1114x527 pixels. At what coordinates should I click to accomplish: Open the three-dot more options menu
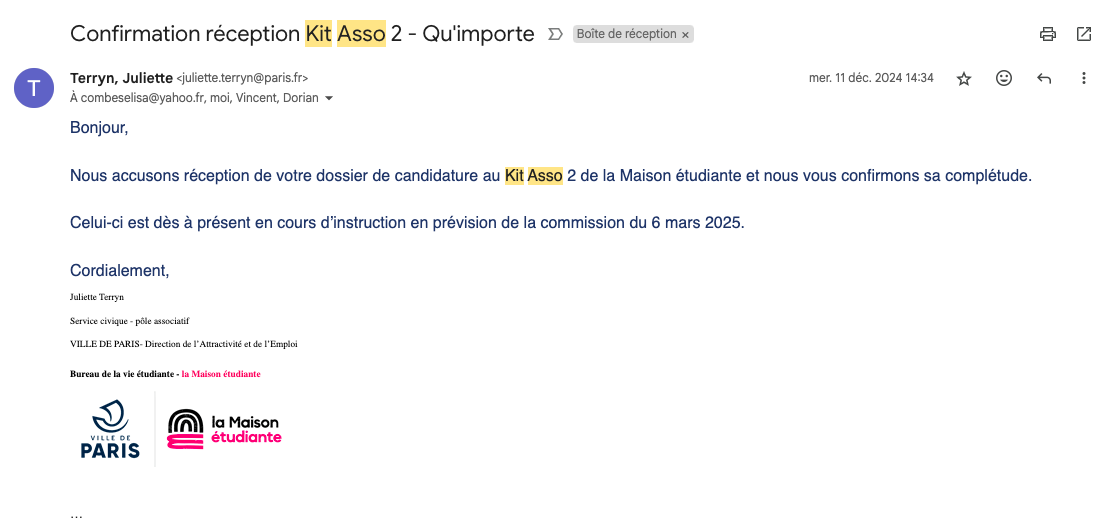point(1084,78)
